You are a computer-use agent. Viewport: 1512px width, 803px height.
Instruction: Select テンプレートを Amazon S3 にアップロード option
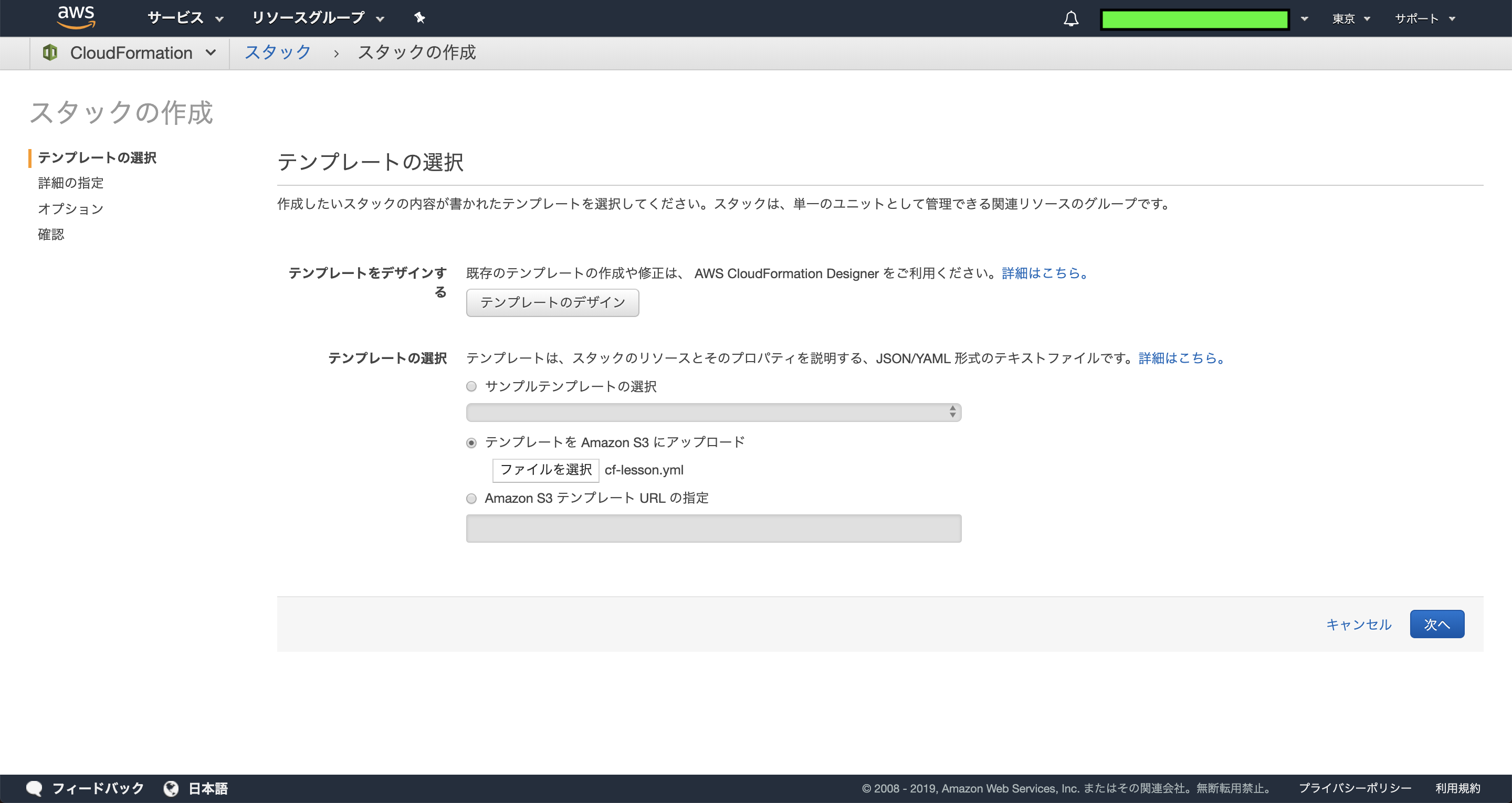[471, 442]
